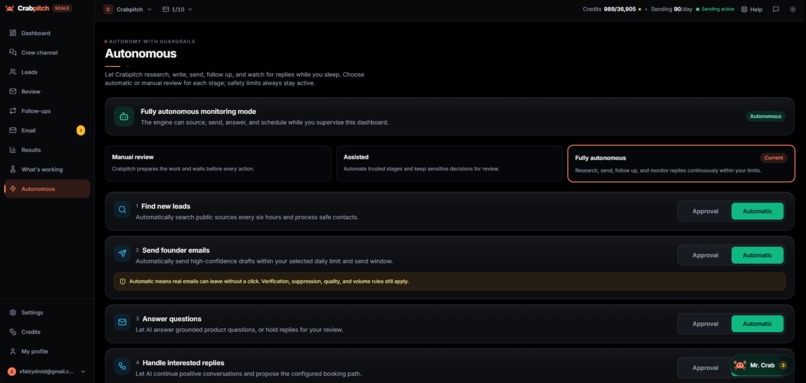Set Send founder emails to Approval

pos(705,256)
